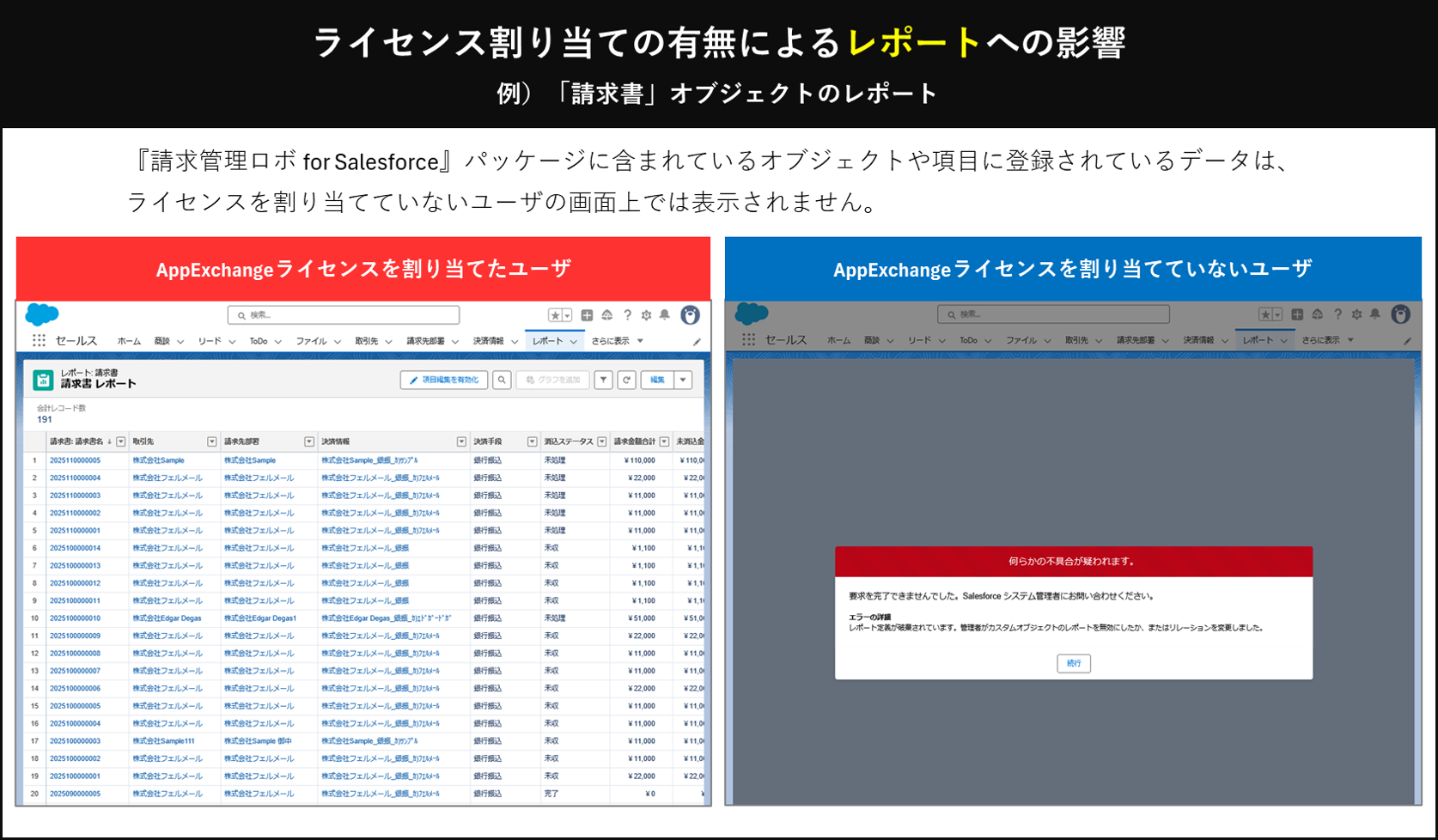1438x840 pixels.
Task: Click the favorites star in the licensed-user screenshot
Action: 556,315
